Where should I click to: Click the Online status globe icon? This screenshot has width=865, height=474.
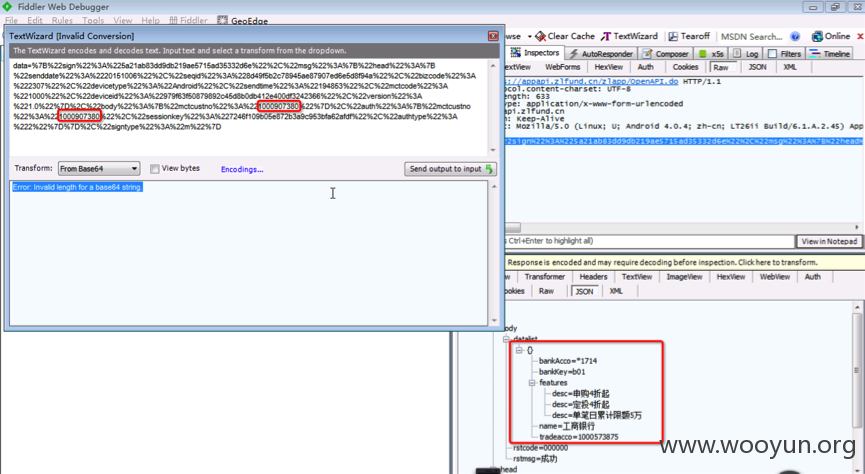click(x=817, y=36)
